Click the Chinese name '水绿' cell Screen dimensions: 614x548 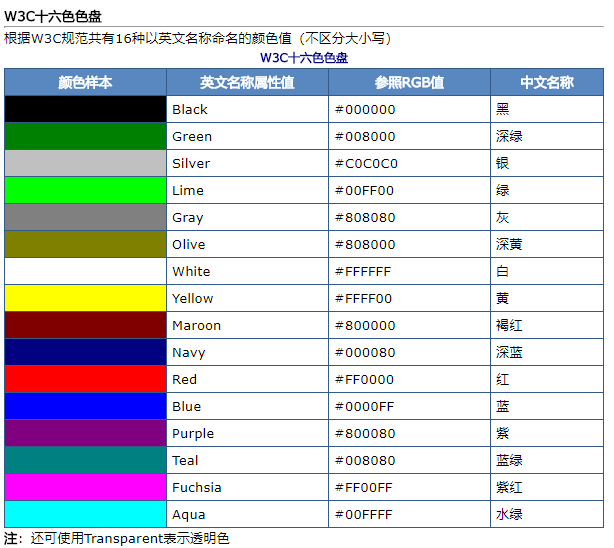547,515
